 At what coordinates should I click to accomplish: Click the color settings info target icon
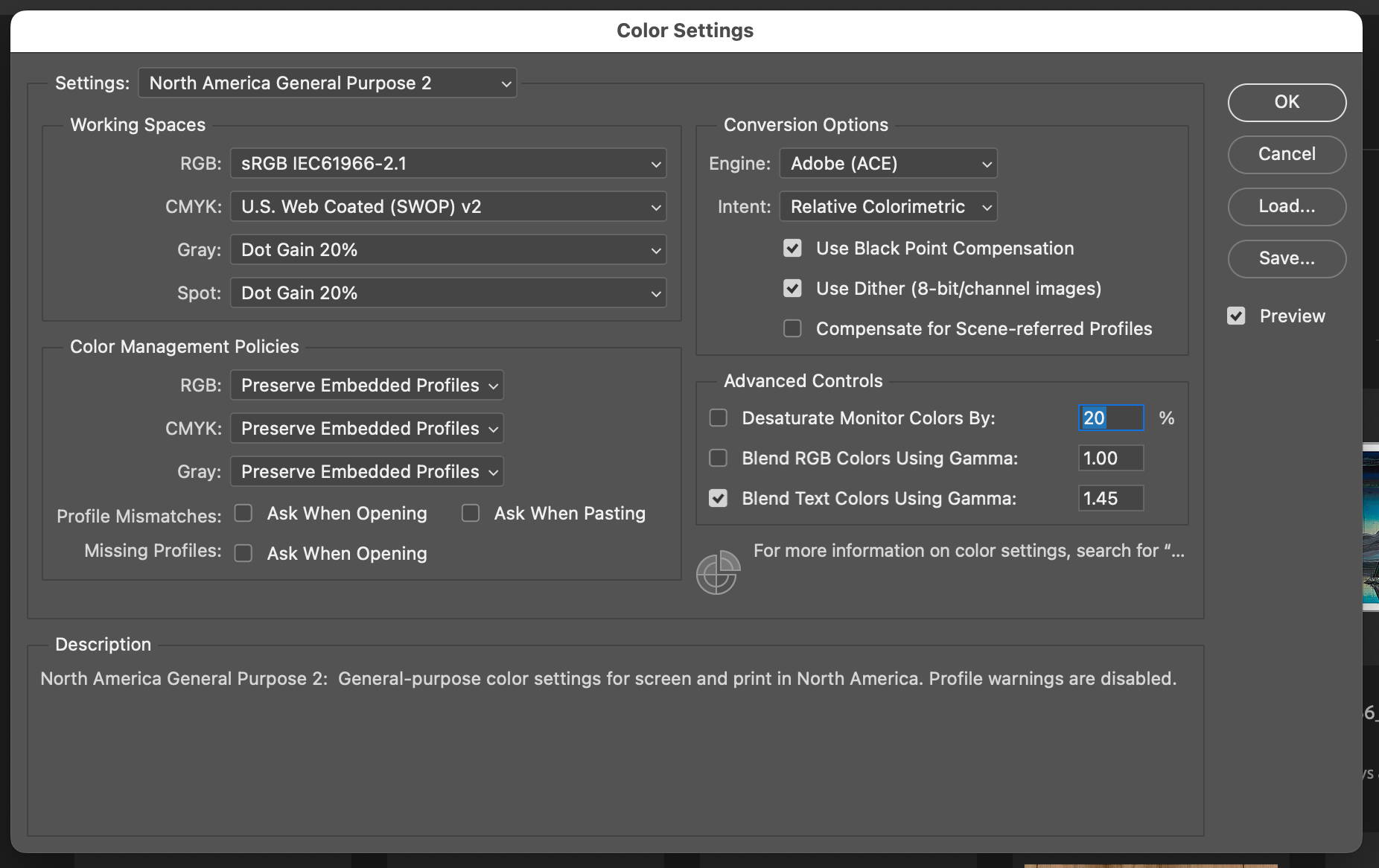718,572
